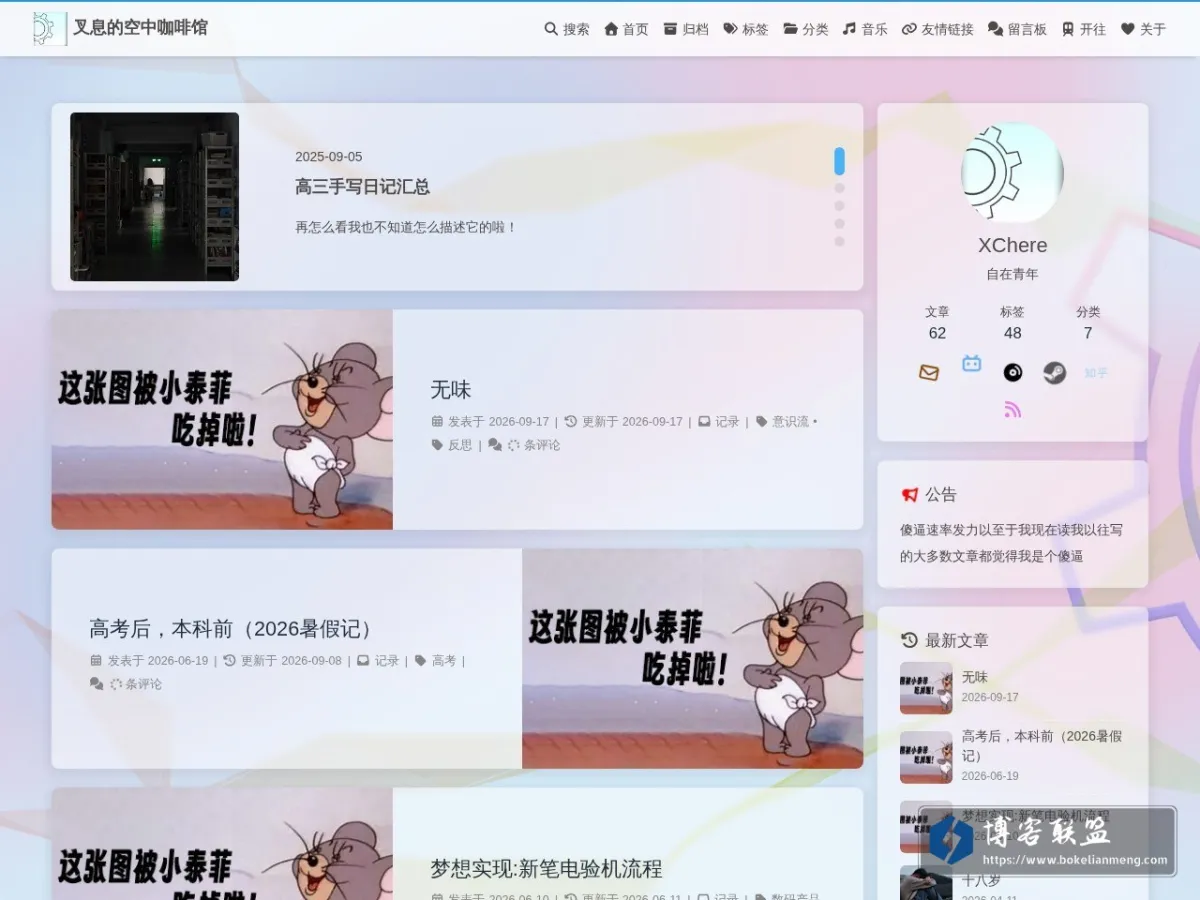Open the 留言板 message board
The image size is (1200, 900).
coord(1017,29)
